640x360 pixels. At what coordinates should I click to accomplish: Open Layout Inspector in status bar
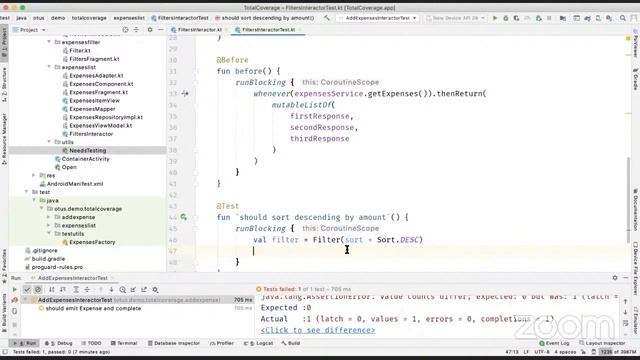tap(602, 343)
